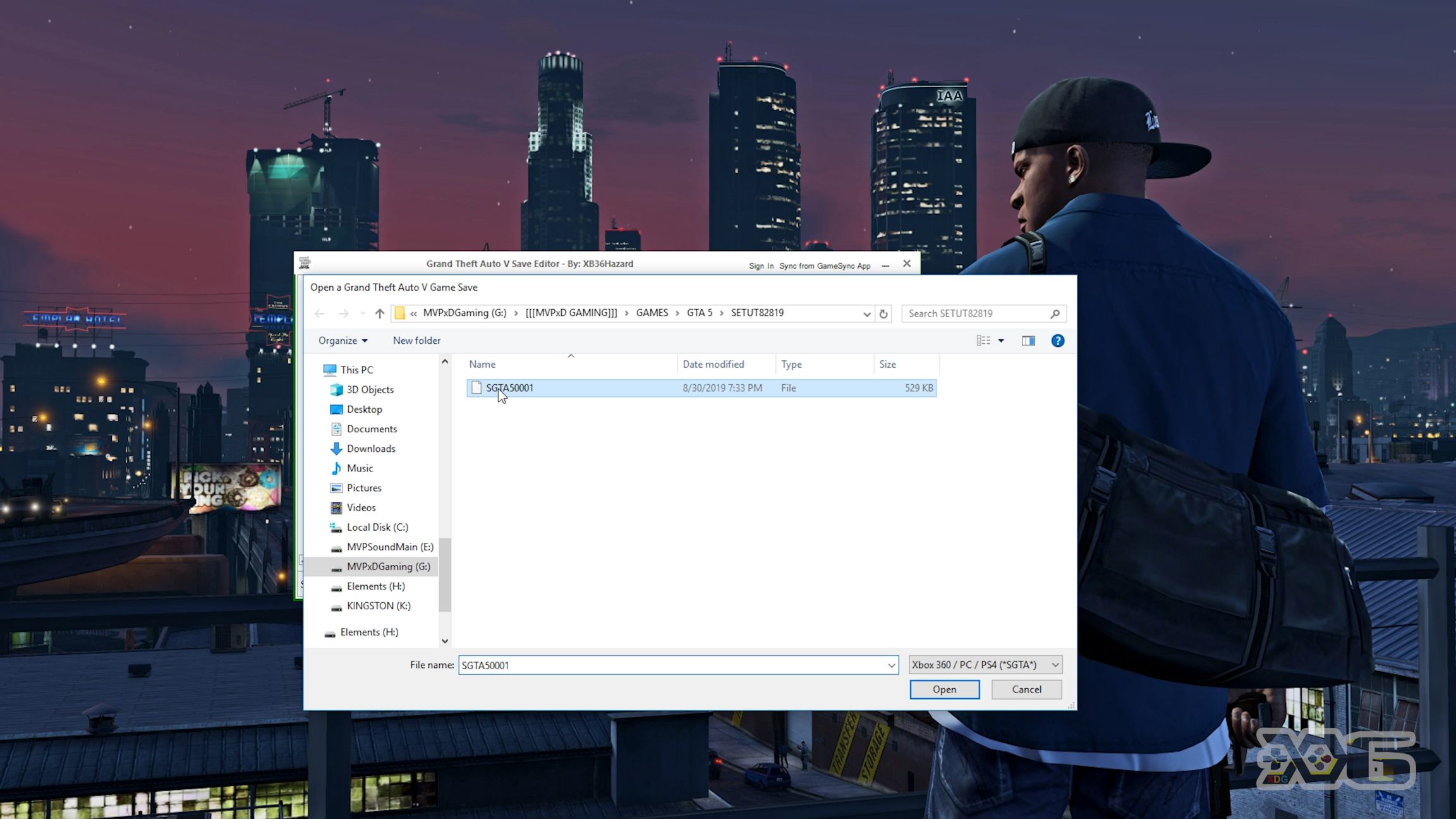This screenshot has width=1456, height=819.
Task: Expand hidden breadcrumb path chevrons
Action: point(413,313)
